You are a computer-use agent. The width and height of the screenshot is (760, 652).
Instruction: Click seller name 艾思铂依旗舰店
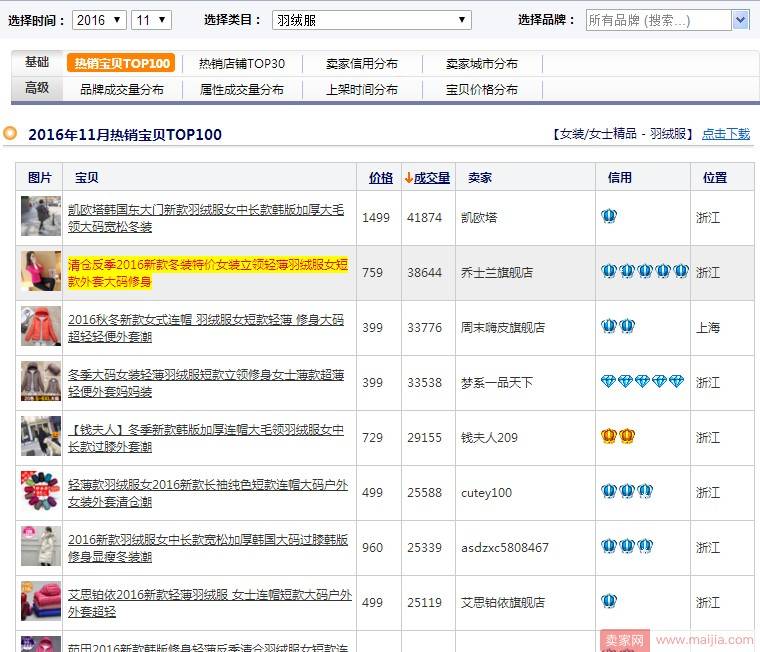pyautogui.click(x=503, y=603)
